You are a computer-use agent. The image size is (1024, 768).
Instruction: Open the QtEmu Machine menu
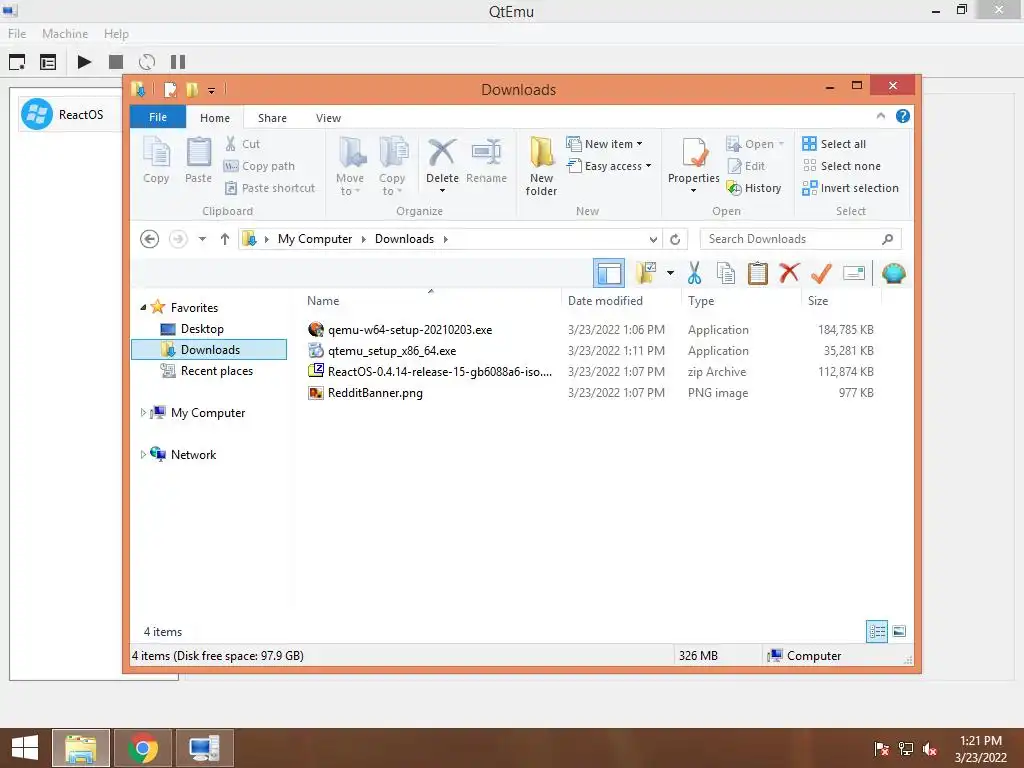pos(65,33)
